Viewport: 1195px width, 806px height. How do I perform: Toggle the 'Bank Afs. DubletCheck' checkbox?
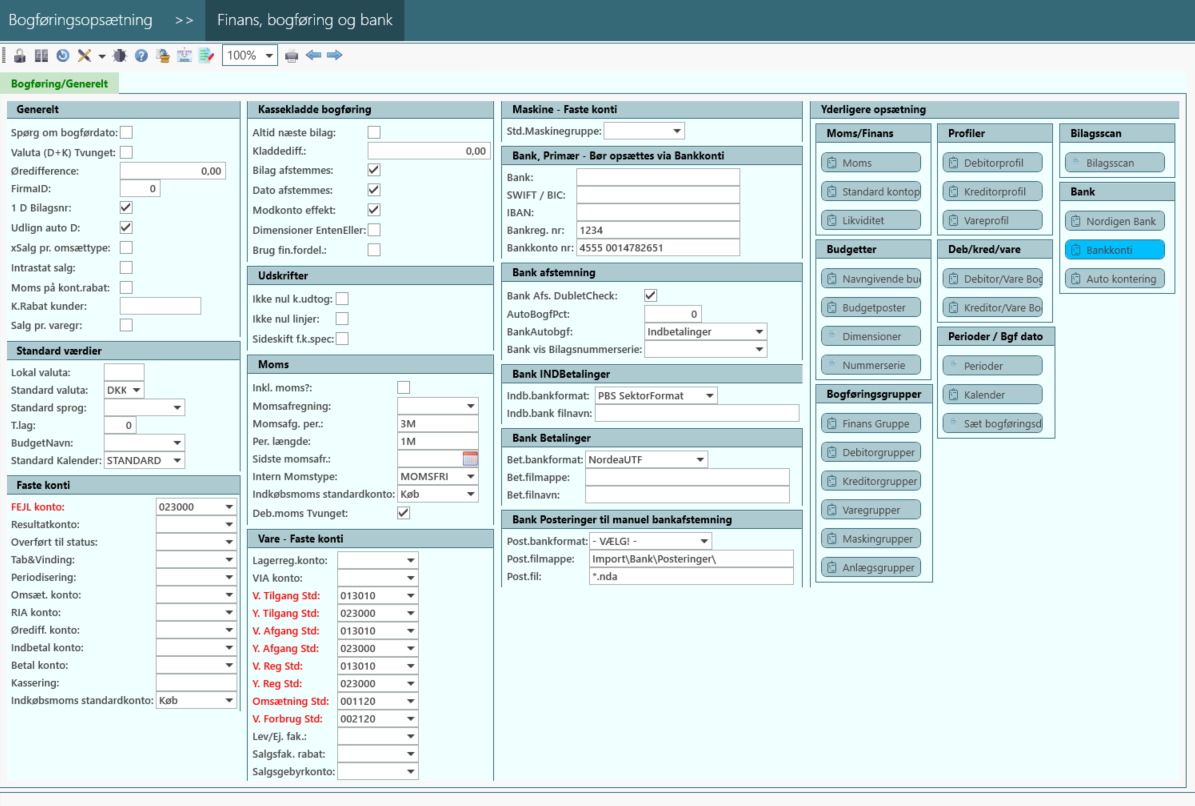651,295
